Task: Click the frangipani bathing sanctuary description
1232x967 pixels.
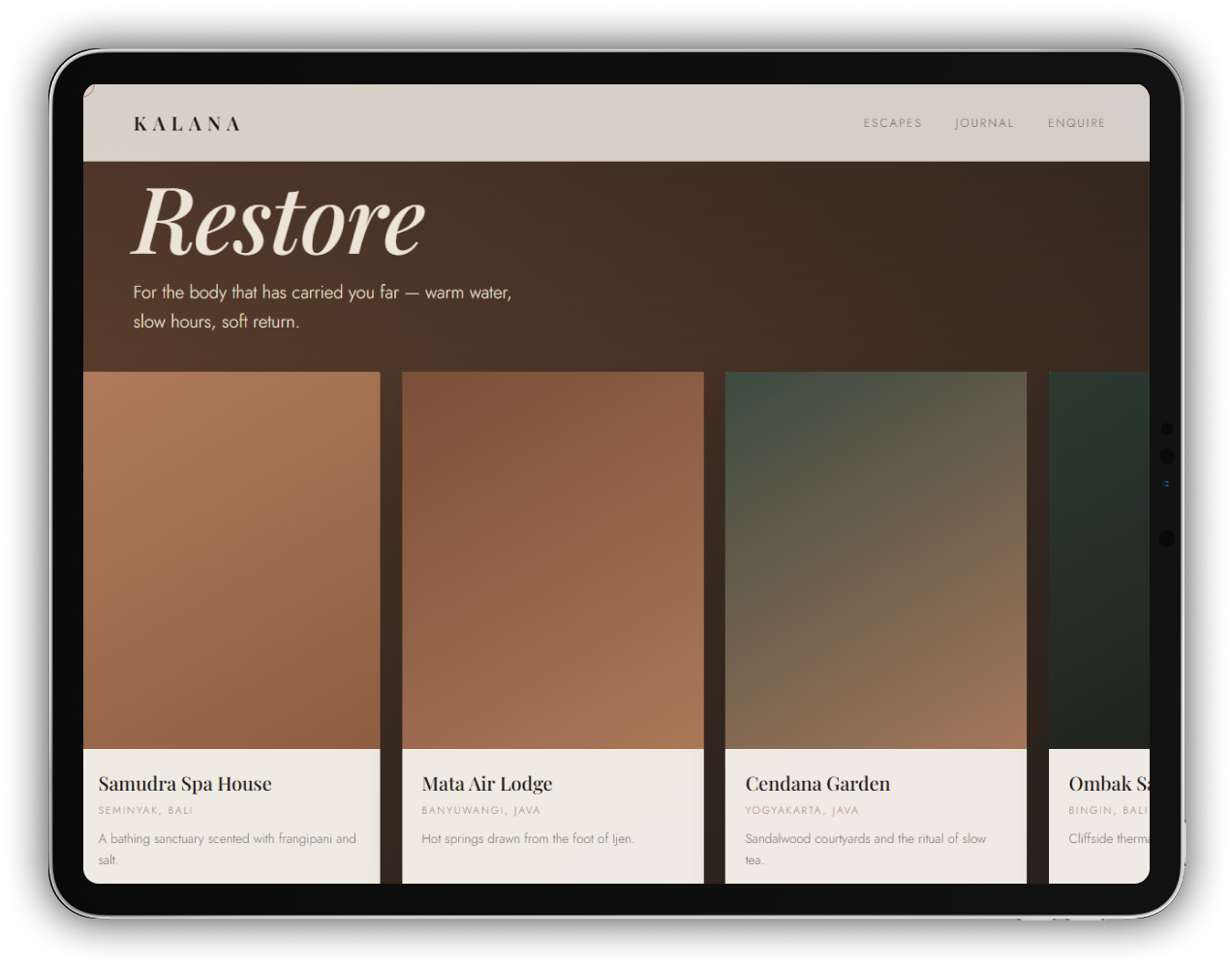Action: [x=227, y=849]
